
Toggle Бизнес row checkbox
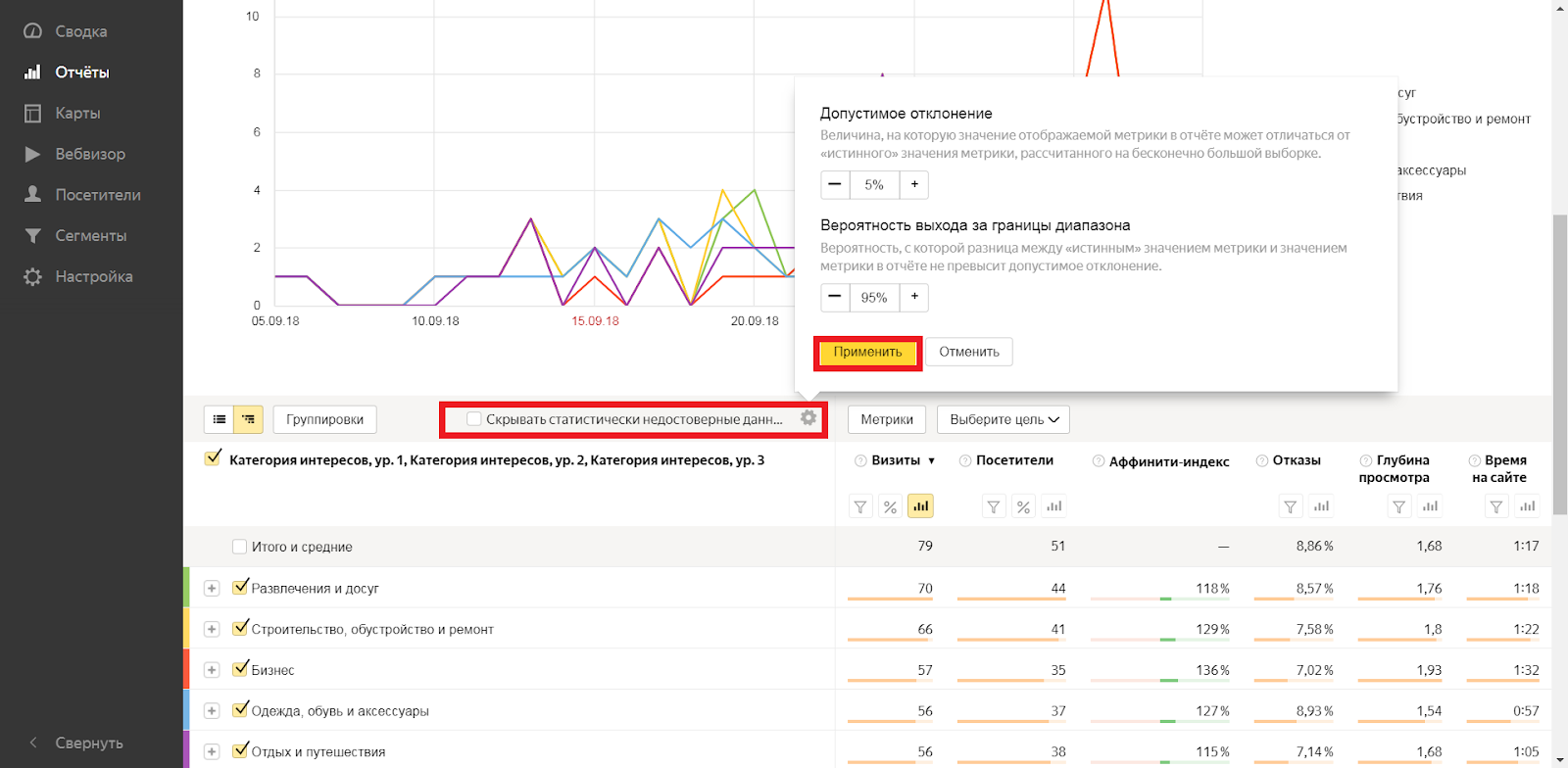[240, 669]
